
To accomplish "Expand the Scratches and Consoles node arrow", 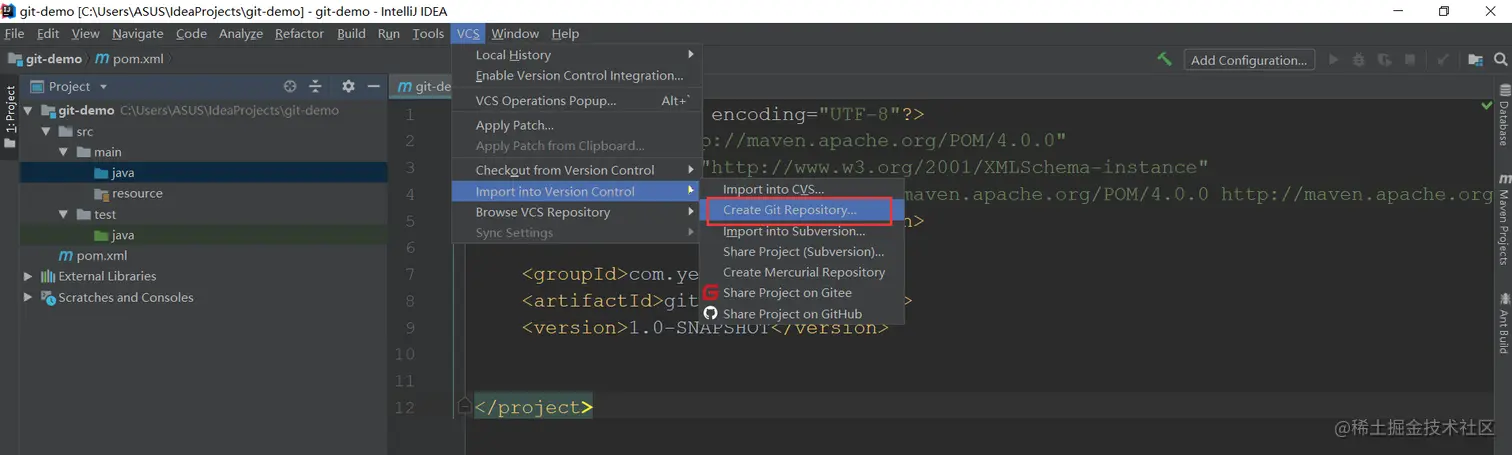I will pyautogui.click(x=28, y=297).
